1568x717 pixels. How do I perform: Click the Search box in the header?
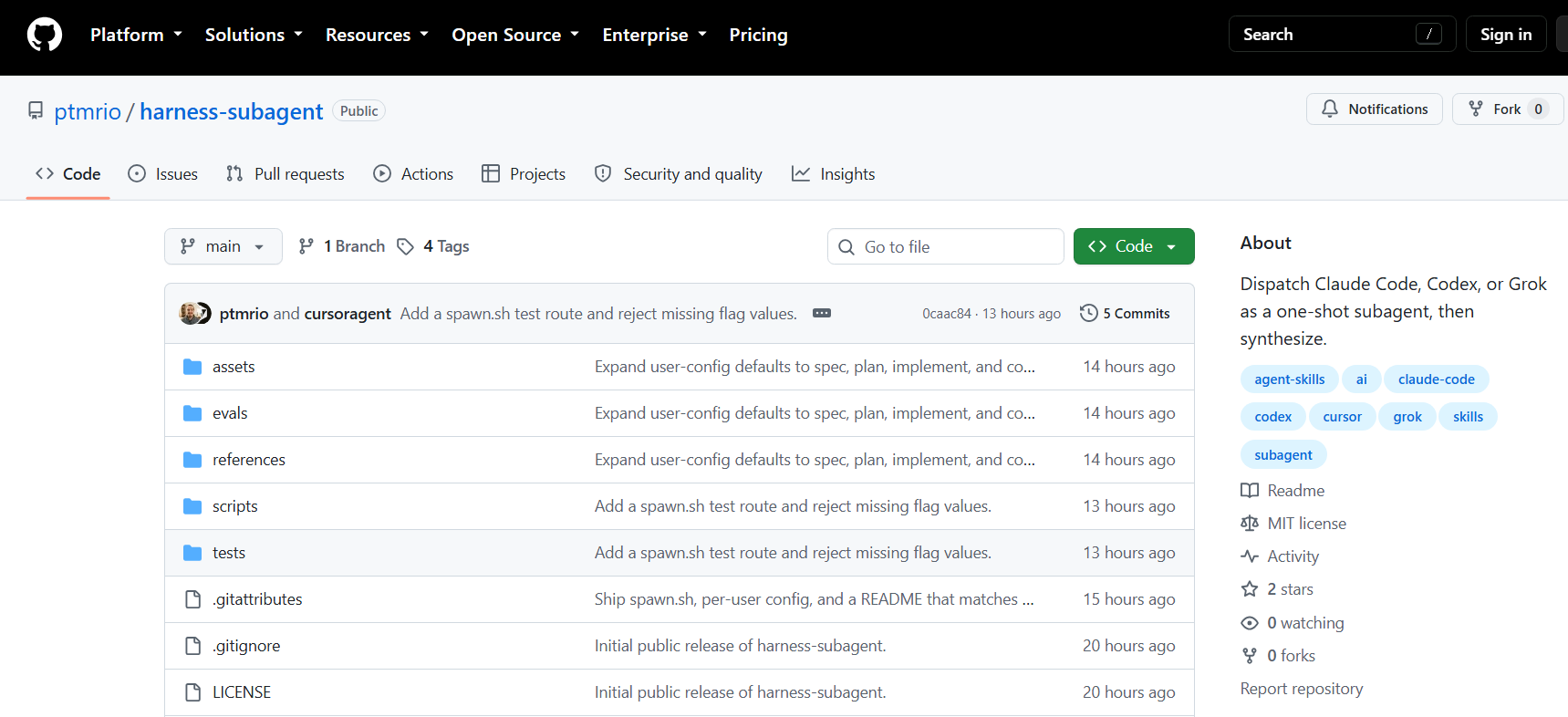(1342, 35)
